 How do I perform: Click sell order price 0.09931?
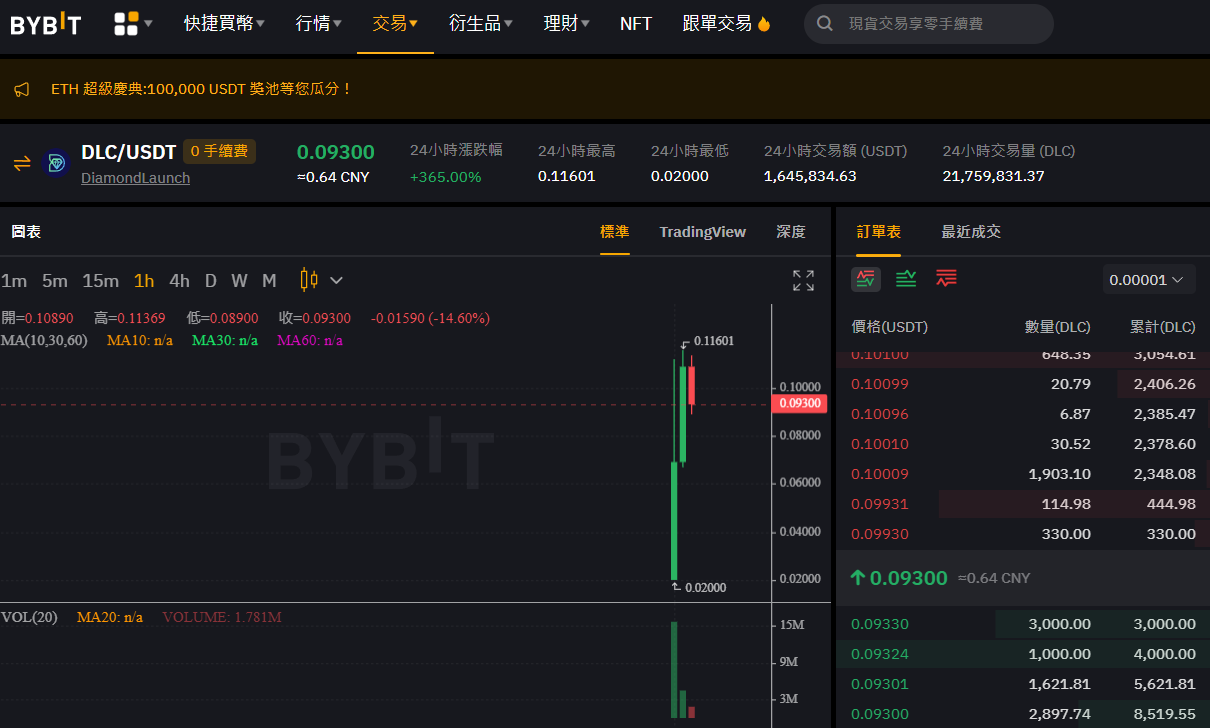click(x=880, y=504)
